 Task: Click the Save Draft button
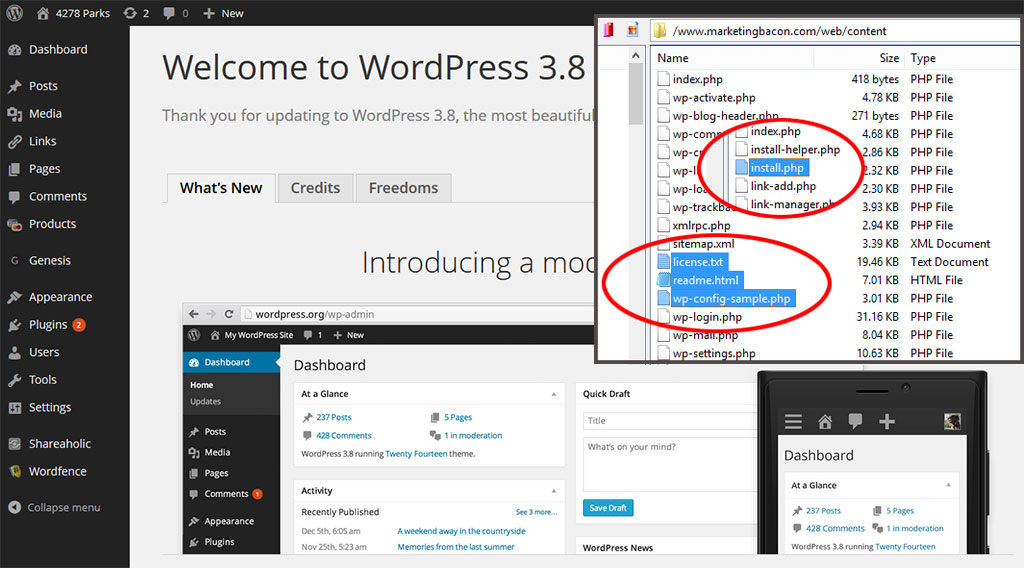(608, 508)
